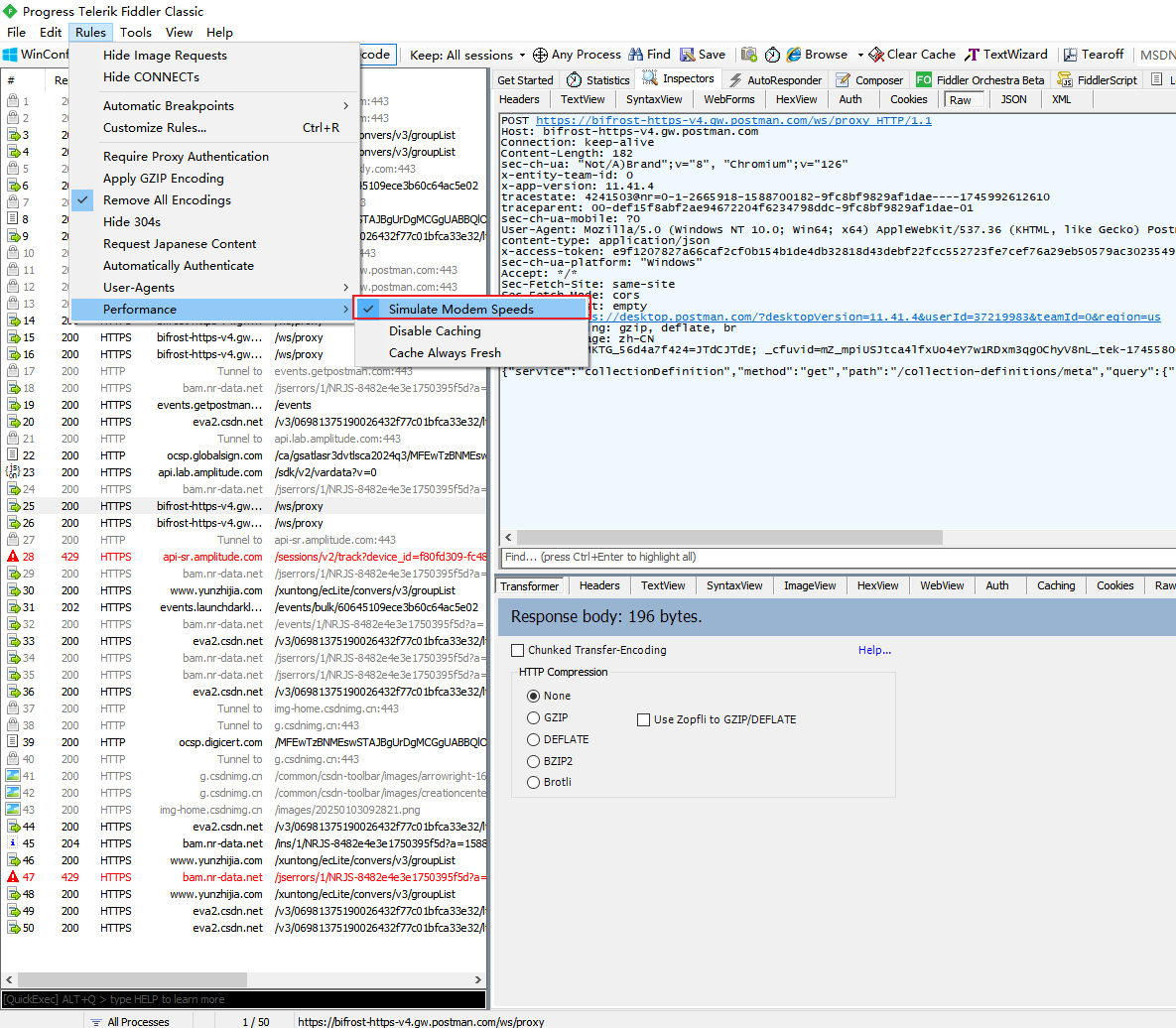Click the lock icon of session 17
This screenshot has width=1176, height=1028.
click(13, 371)
